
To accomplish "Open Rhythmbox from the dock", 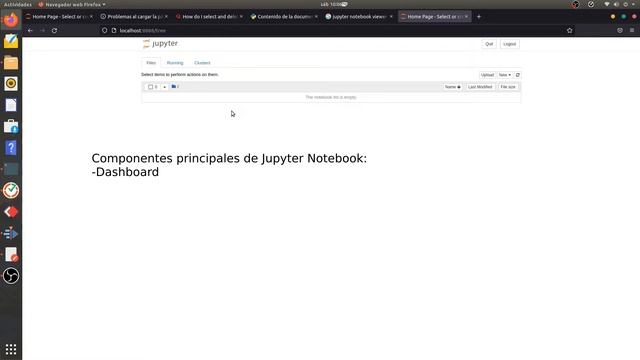I will pos(11,84).
